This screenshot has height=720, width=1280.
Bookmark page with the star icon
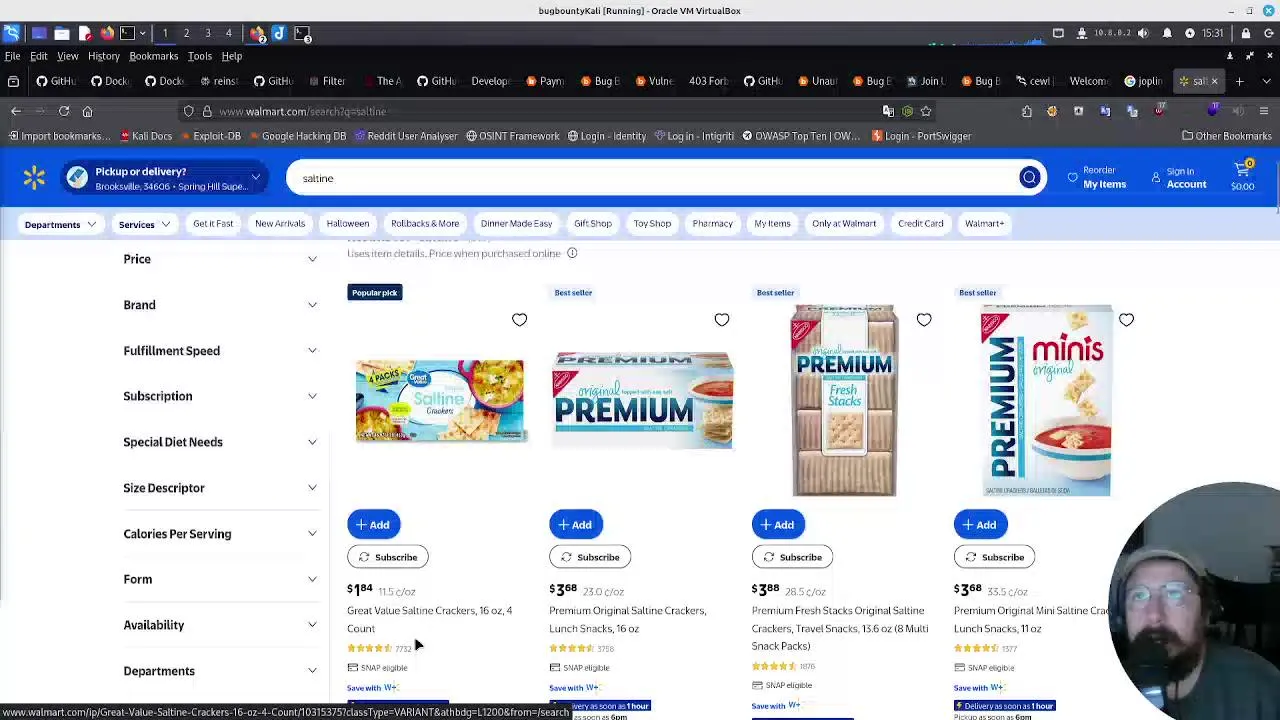(x=926, y=111)
